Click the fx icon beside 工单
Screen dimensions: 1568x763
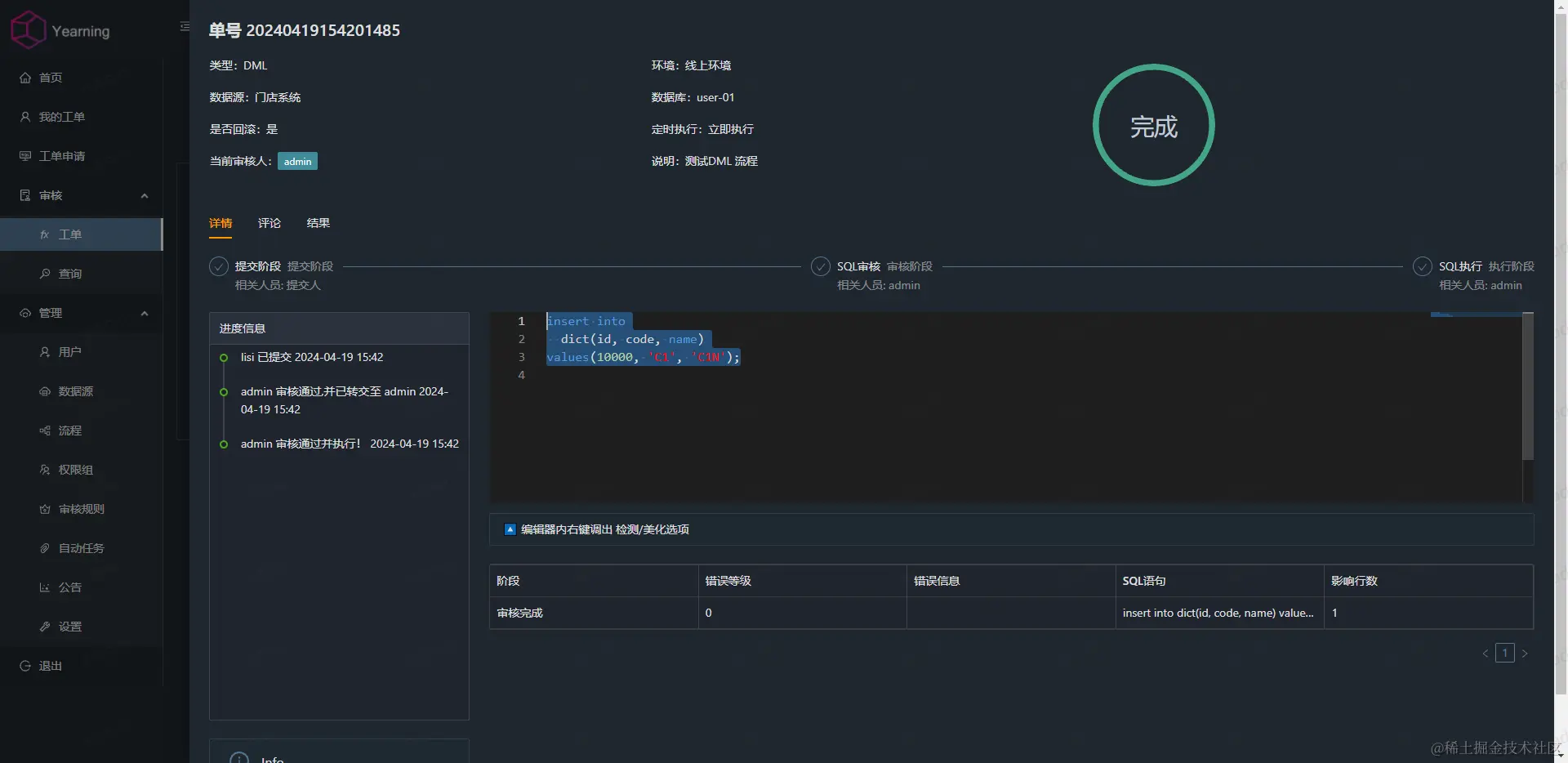click(x=45, y=234)
